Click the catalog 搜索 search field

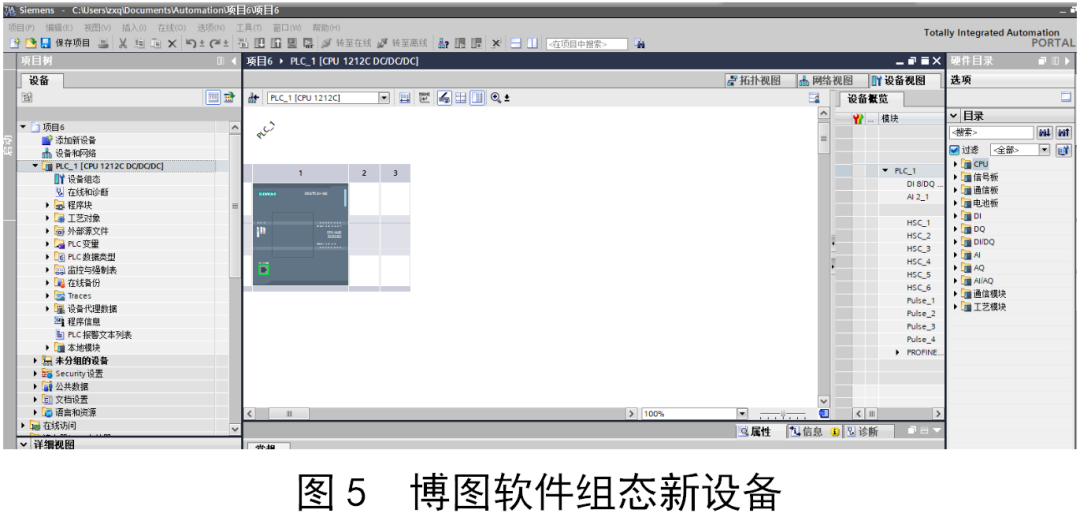(991, 132)
